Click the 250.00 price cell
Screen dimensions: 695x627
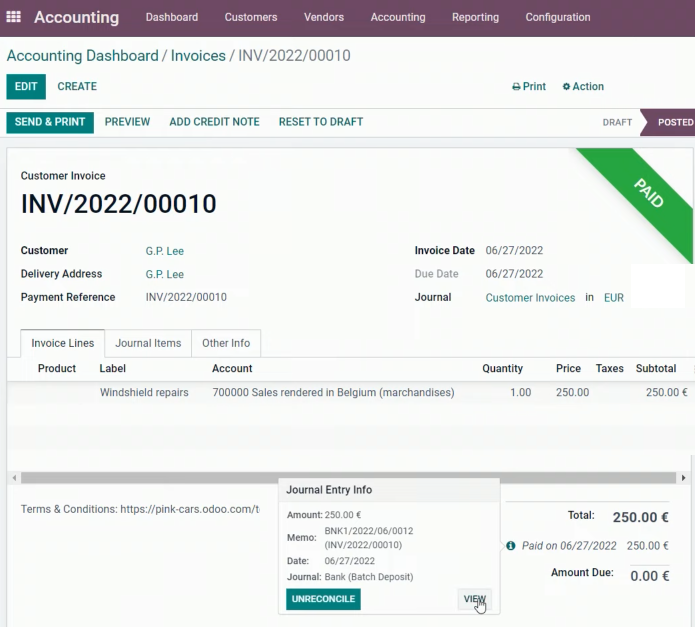[572, 393]
